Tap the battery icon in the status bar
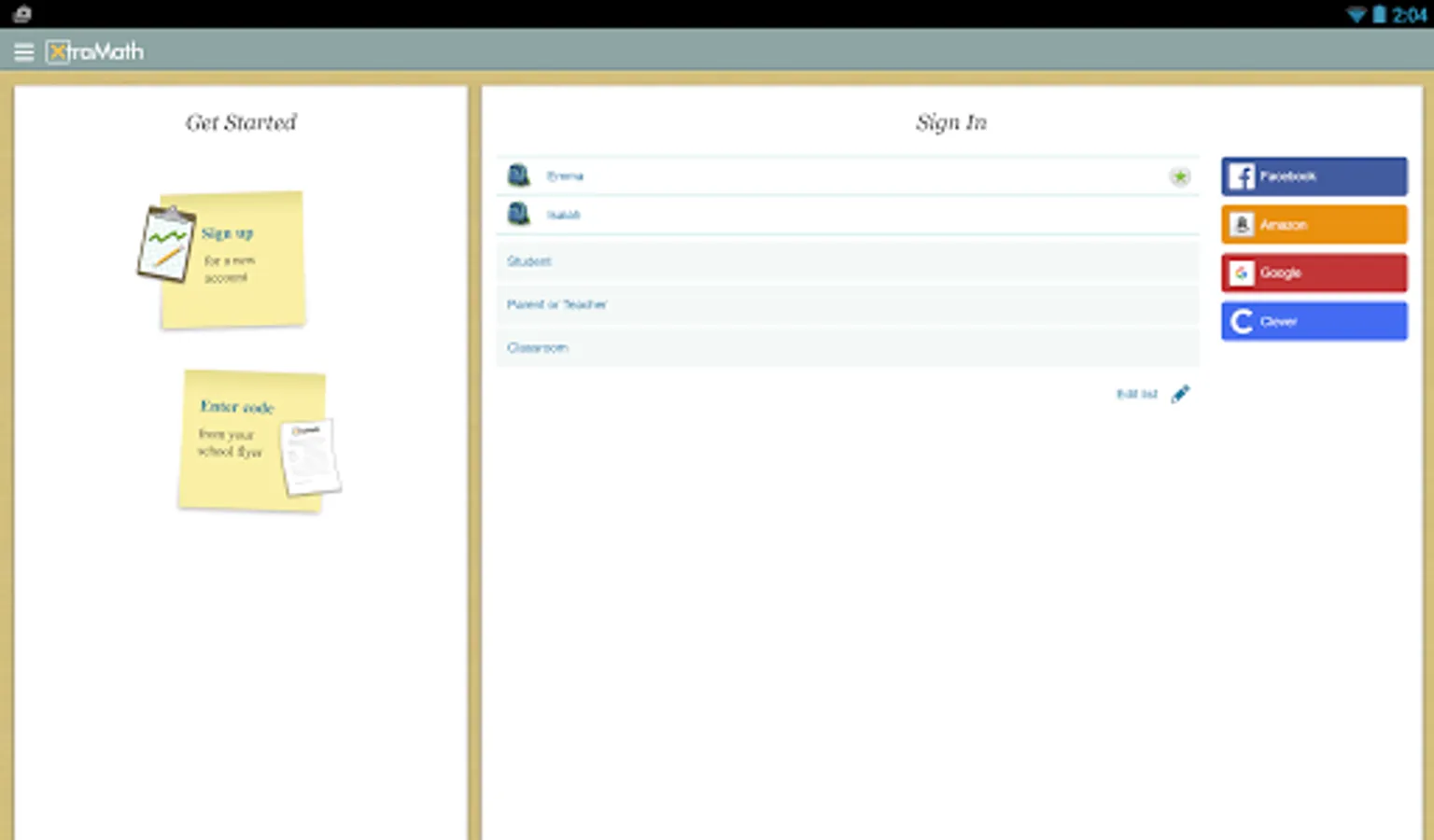Viewport: 1434px width, 840px height. point(1379,15)
